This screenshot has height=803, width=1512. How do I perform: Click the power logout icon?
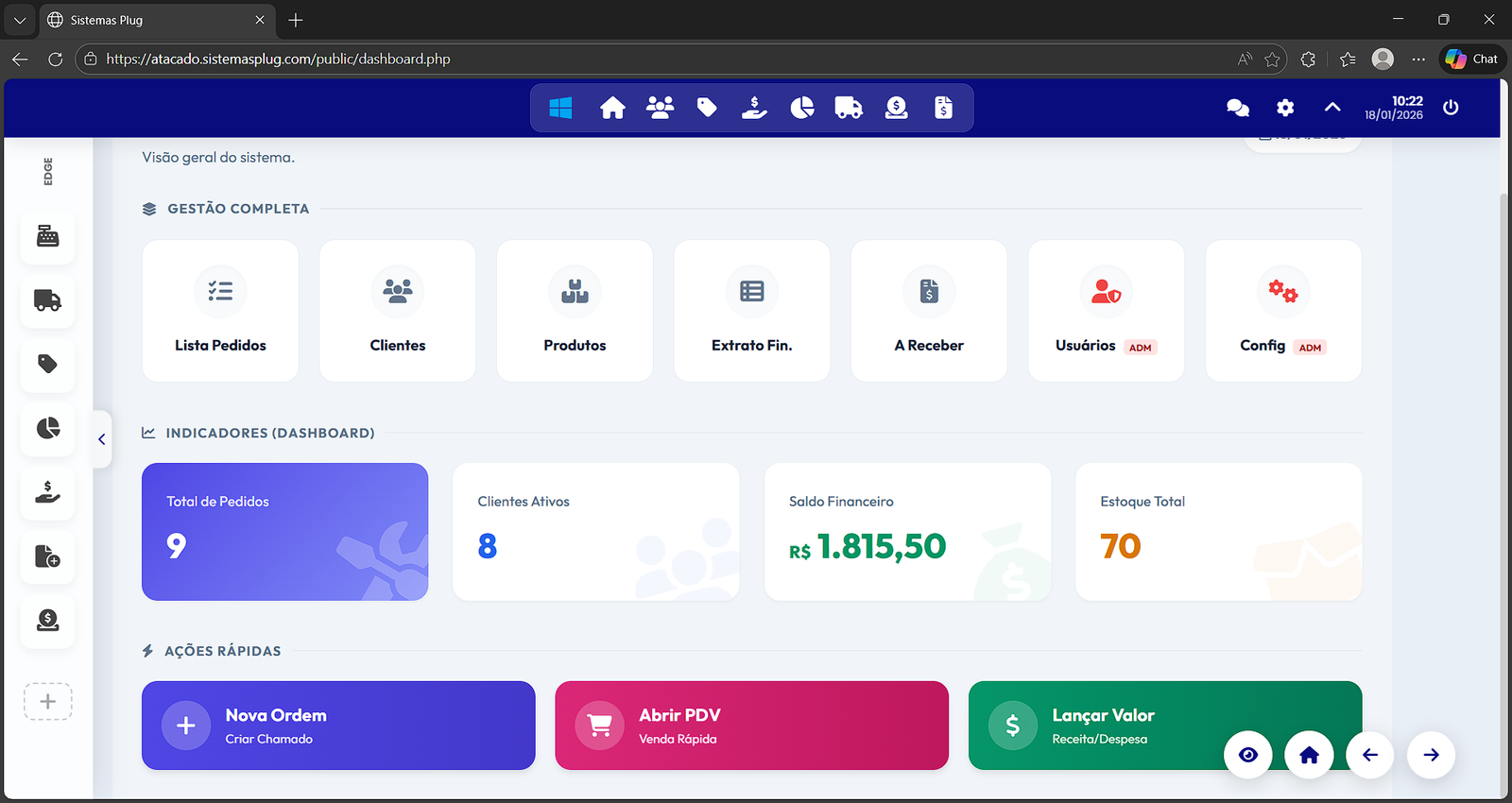click(1451, 108)
